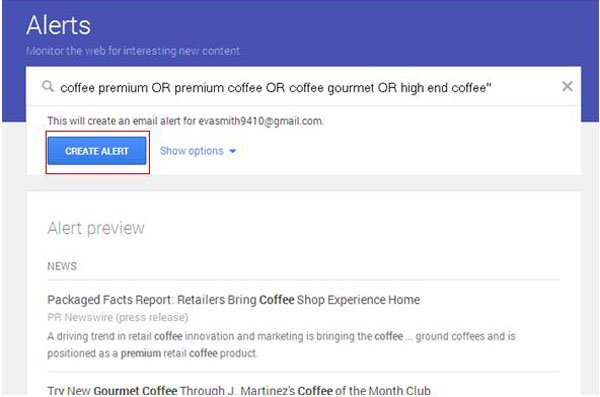Click the snippet starting 'A driving trend in retail'
The width and height of the screenshot is (600, 397).
281,345
